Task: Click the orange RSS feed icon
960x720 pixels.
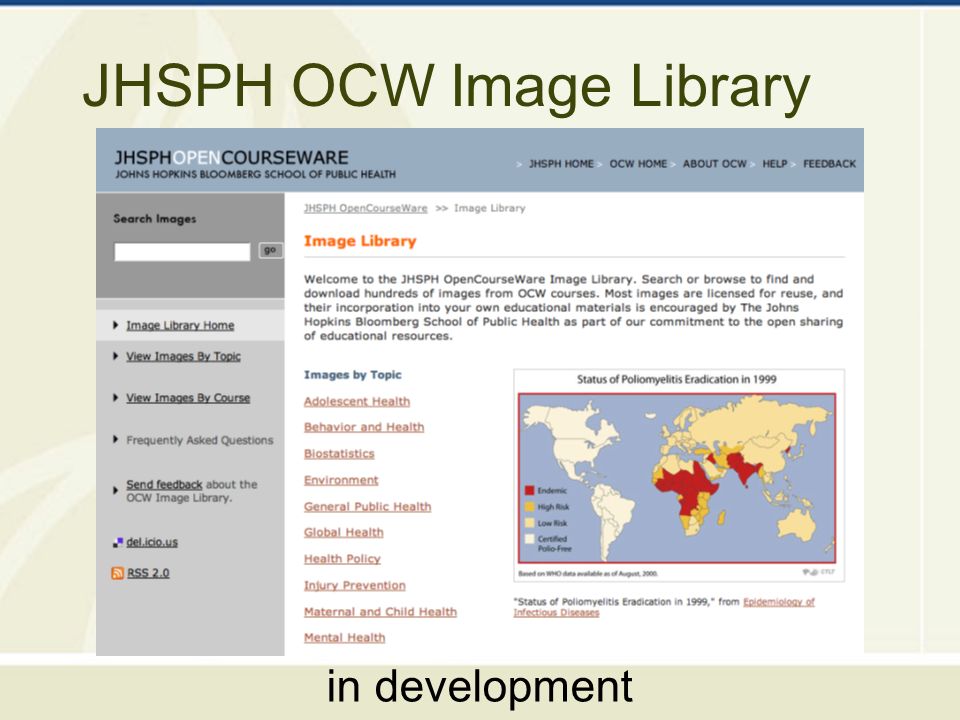Action: click(x=118, y=573)
